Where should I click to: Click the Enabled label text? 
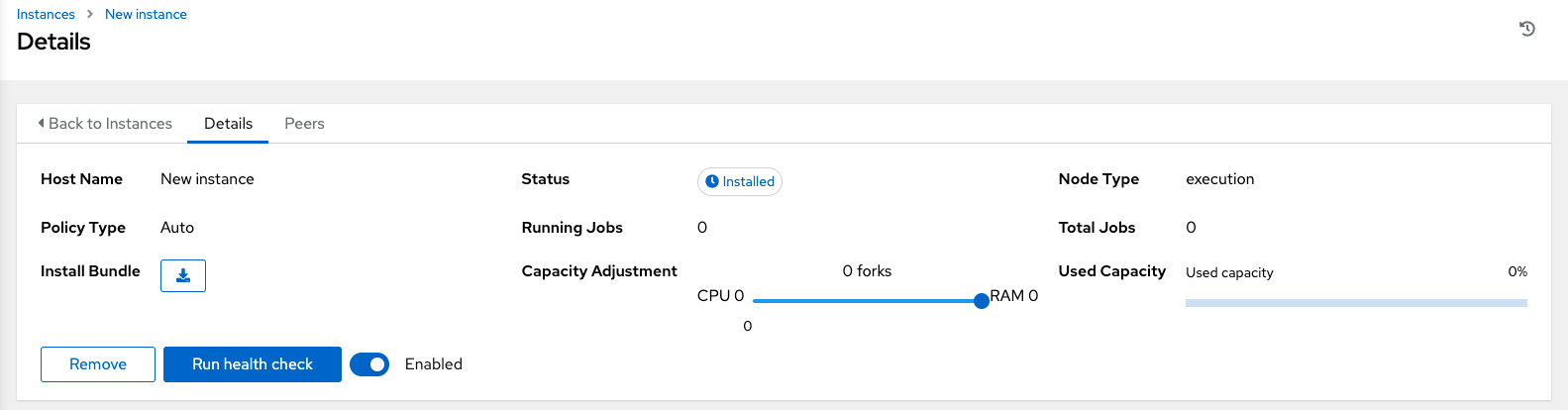tap(434, 364)
